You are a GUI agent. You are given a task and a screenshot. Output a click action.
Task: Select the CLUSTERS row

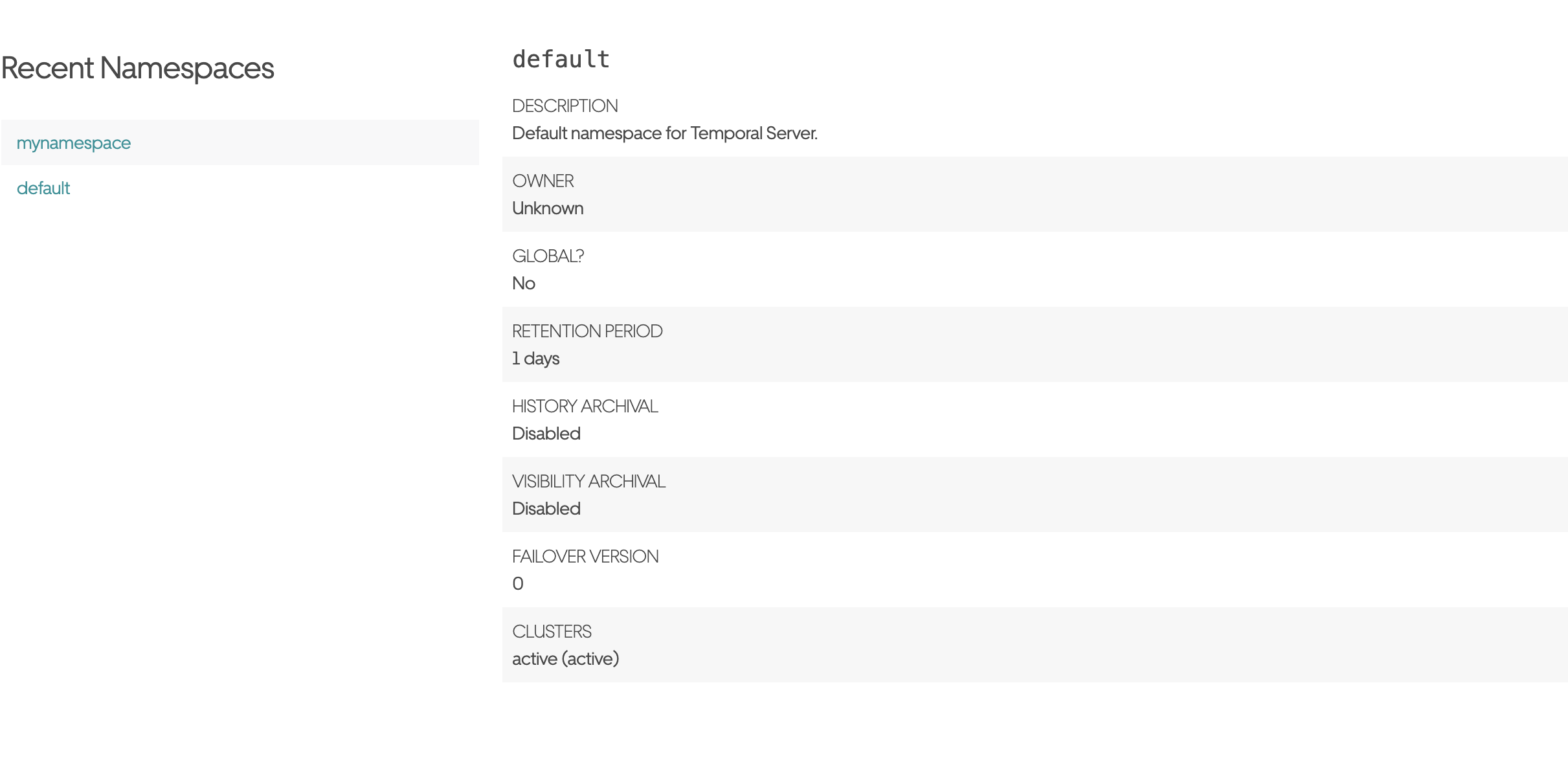[x=1035, y=645]
